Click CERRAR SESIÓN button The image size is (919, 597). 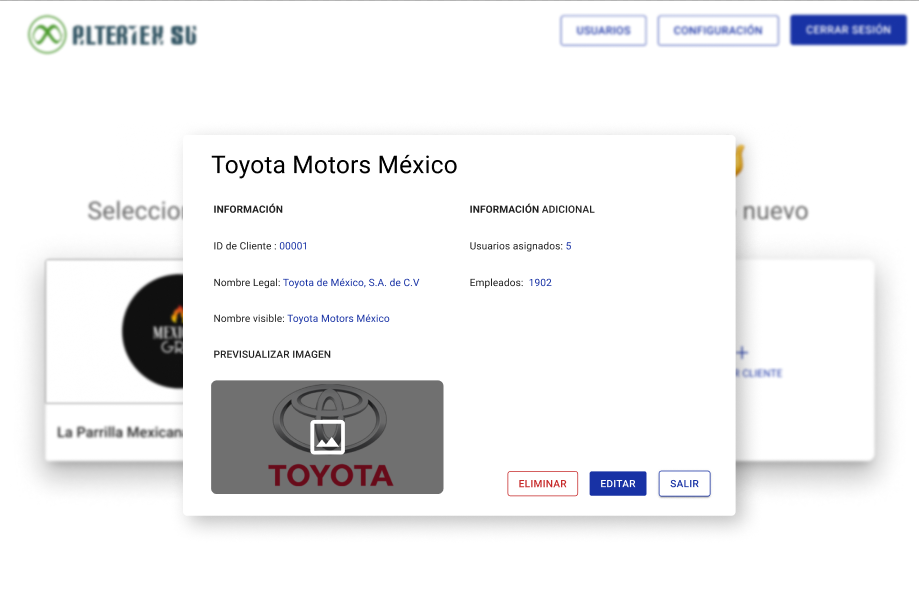(848, 30)
